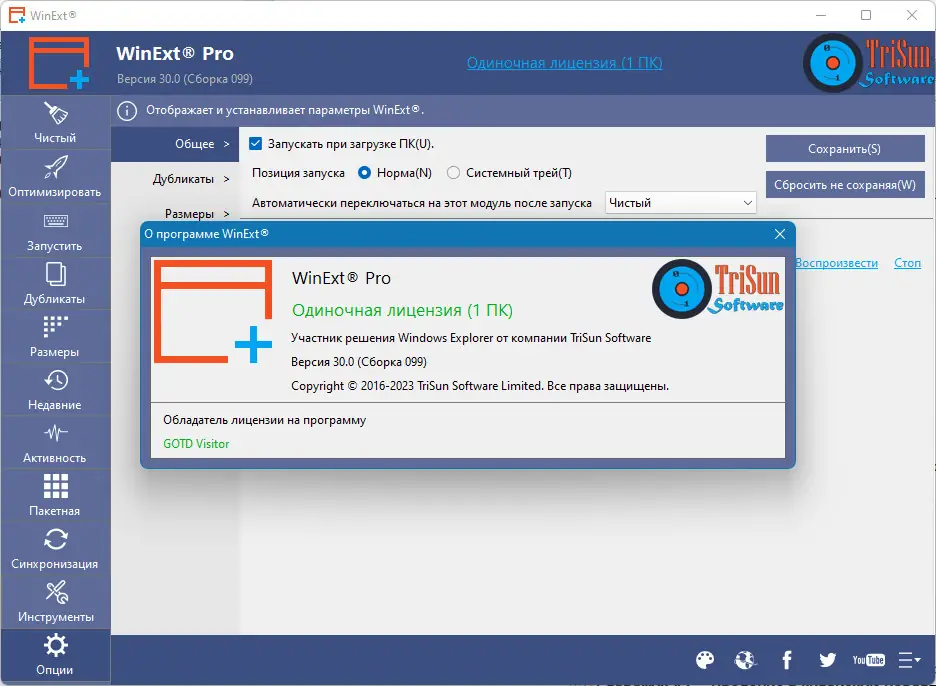Open the Twitter page icon

pos(827,660)
